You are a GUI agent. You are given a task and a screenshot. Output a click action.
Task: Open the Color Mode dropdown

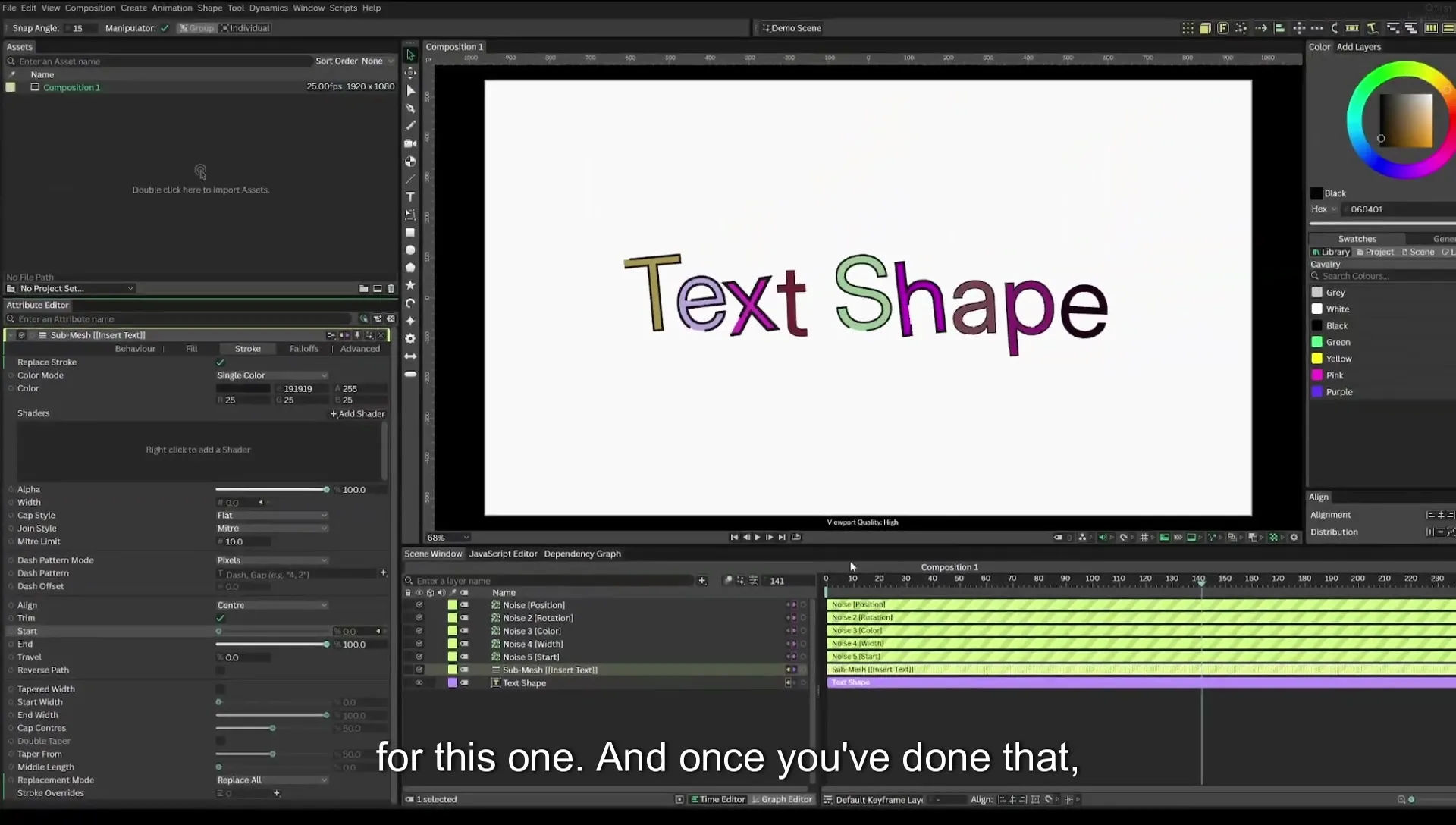pos(271,375)
